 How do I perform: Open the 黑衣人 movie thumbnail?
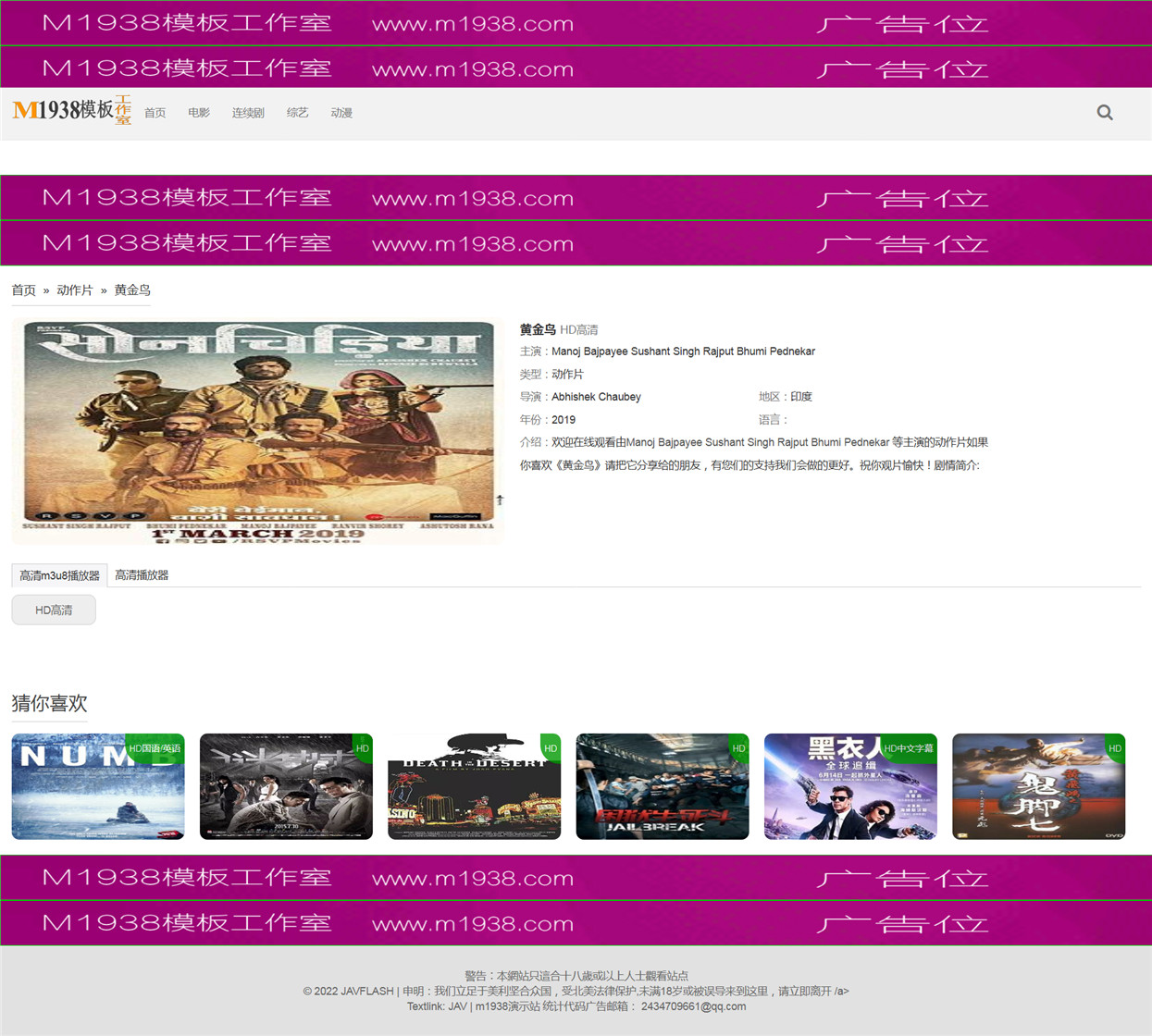point(850,787)
